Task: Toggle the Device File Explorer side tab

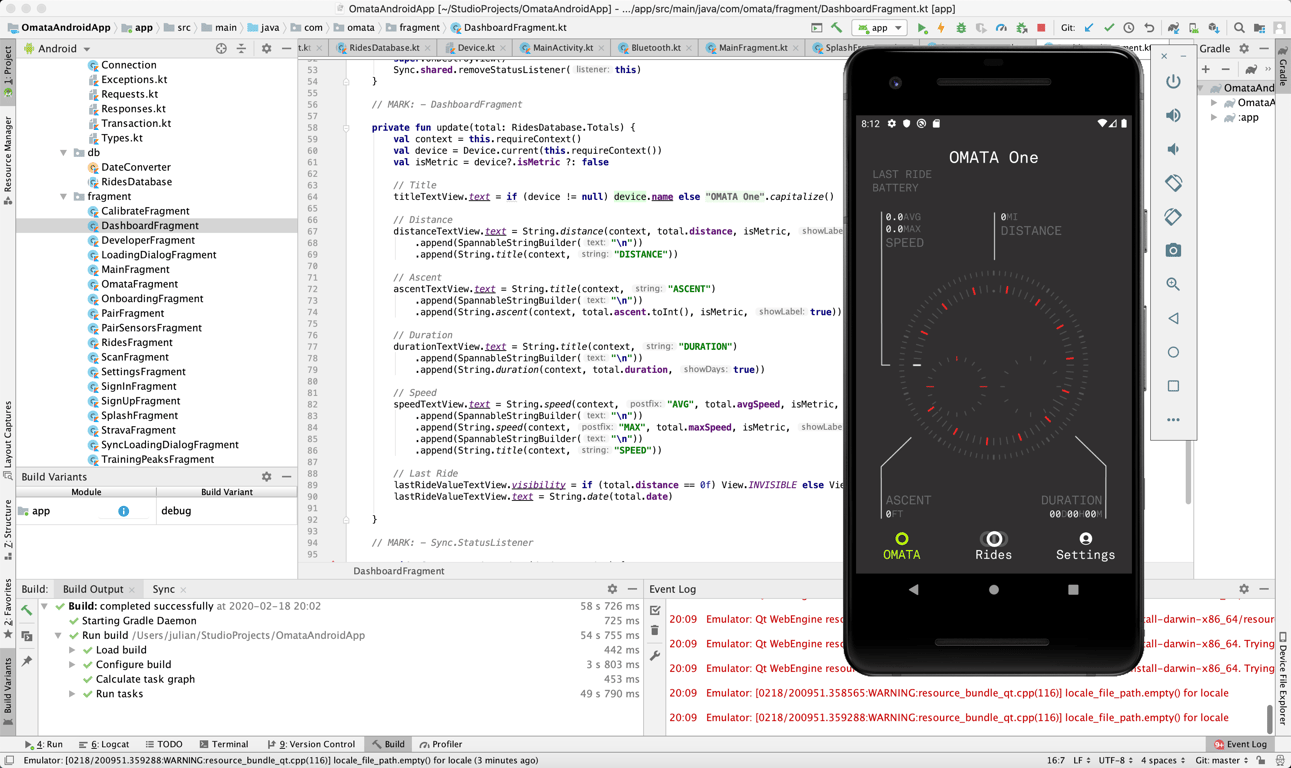Action: pyautogui.click(x=1283, y=677)
